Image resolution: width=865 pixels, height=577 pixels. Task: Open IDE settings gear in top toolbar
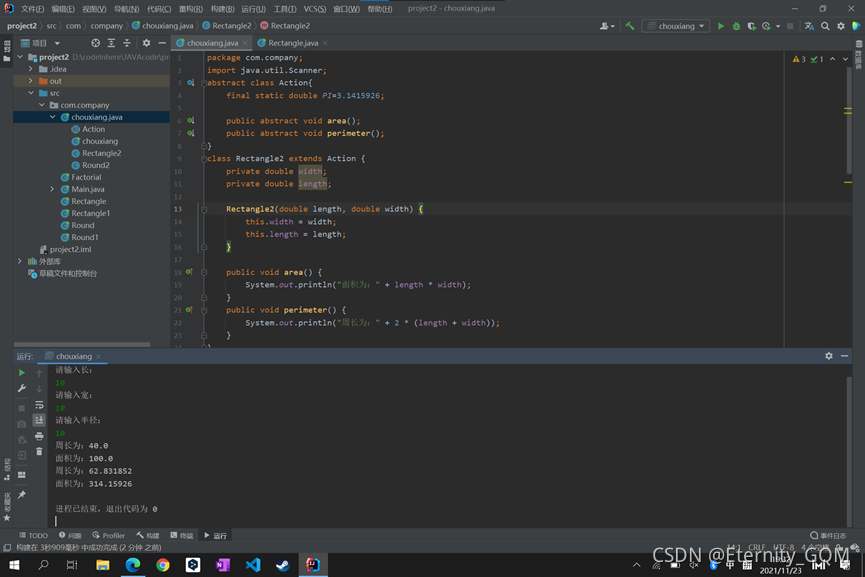coord(841,26)
